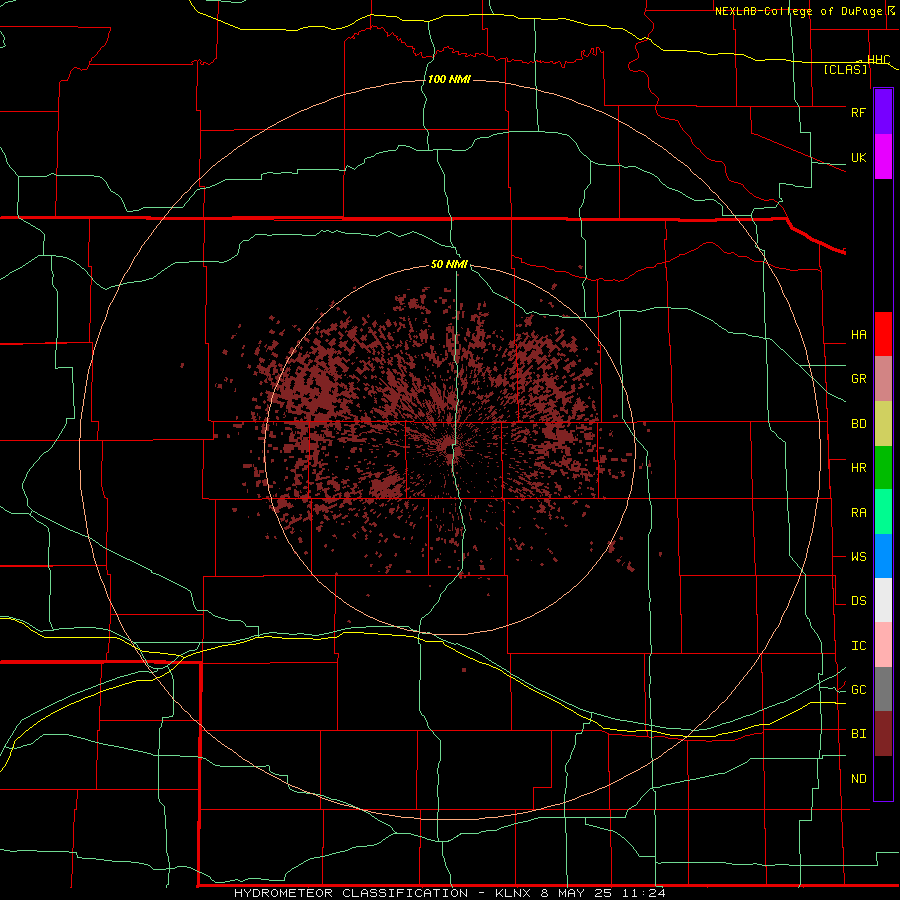Screen dimensions: 900x900
Task: Click the magenta UK color swatch
Action: 883,157
